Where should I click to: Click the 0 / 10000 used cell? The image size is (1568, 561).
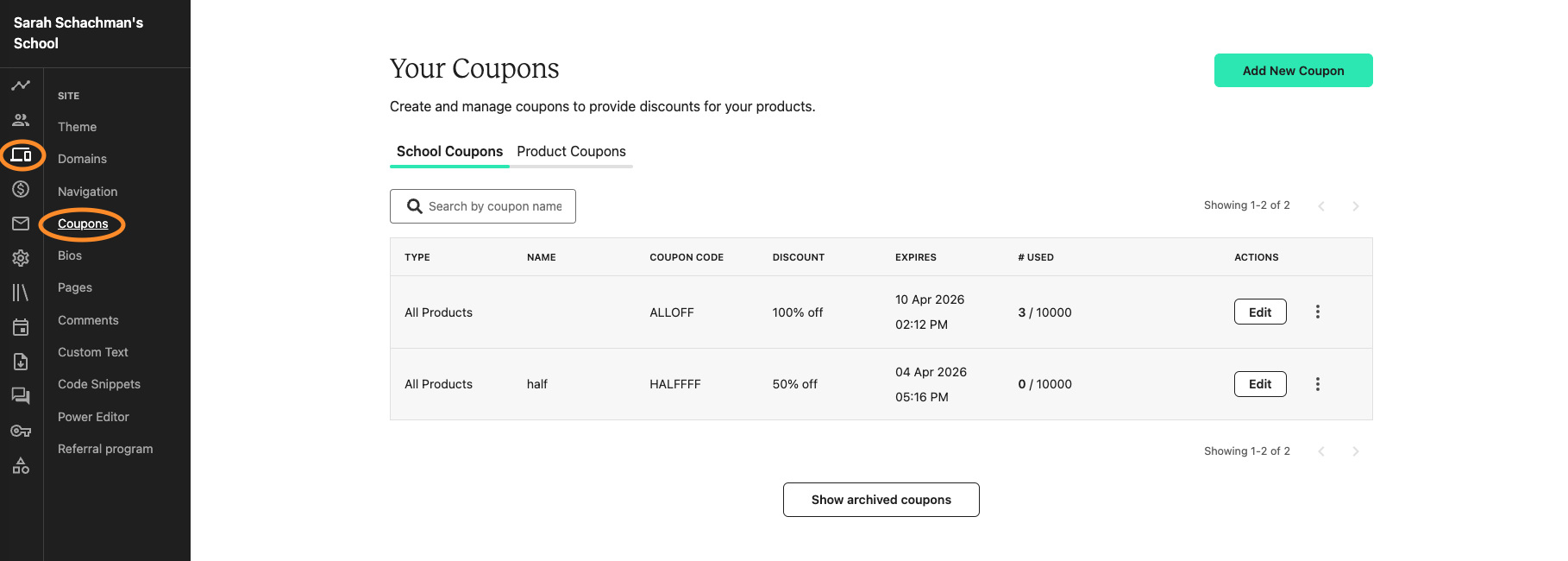click(1045, 384)
